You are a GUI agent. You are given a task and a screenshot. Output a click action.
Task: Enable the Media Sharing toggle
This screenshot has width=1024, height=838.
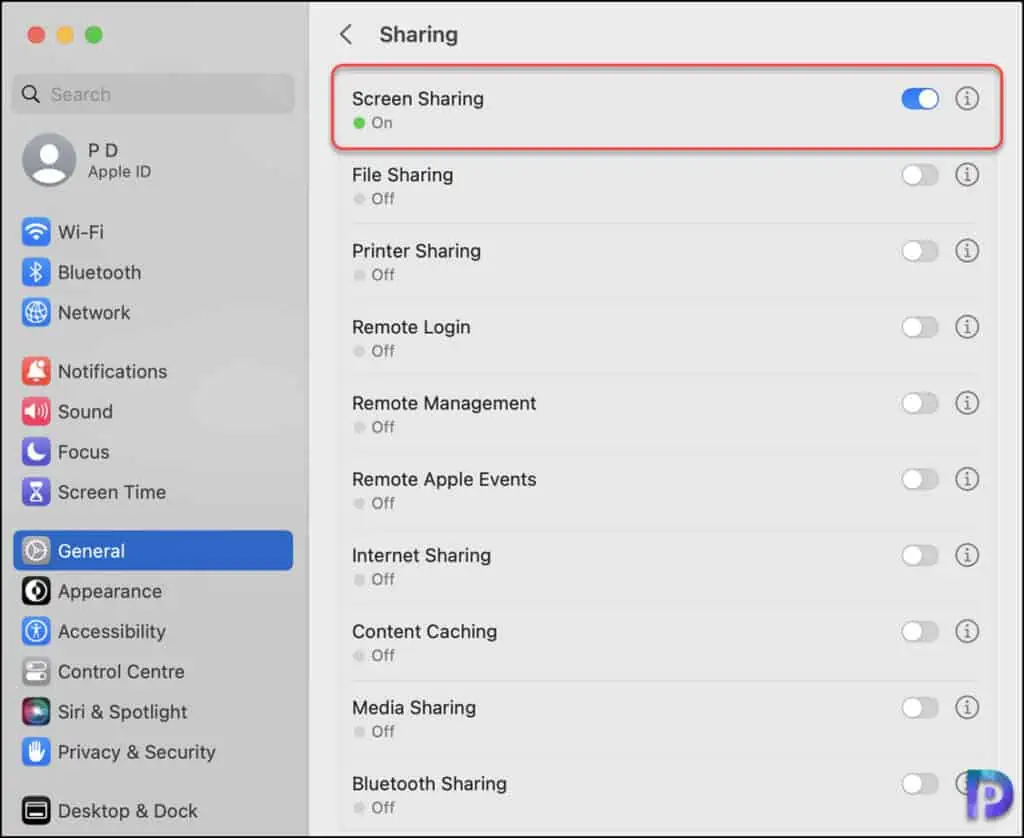point(920,707)
